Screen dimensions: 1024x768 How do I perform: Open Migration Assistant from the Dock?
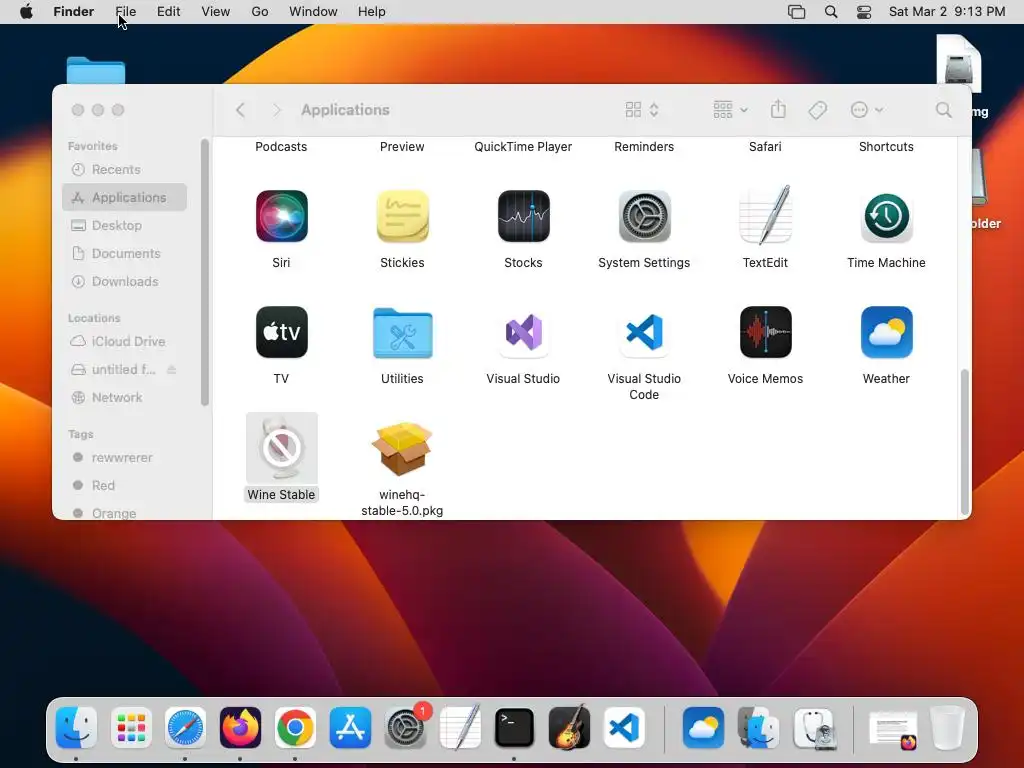point(758,728)
